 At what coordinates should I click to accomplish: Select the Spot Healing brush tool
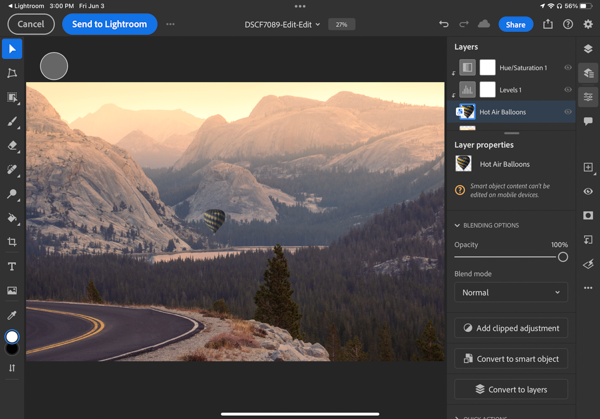pos(12,170)
